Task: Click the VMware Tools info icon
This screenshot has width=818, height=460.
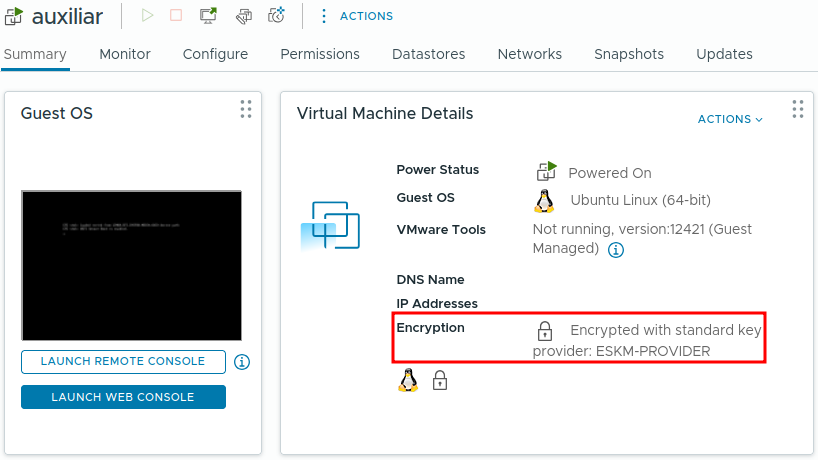Action: [x=616, y=250]
